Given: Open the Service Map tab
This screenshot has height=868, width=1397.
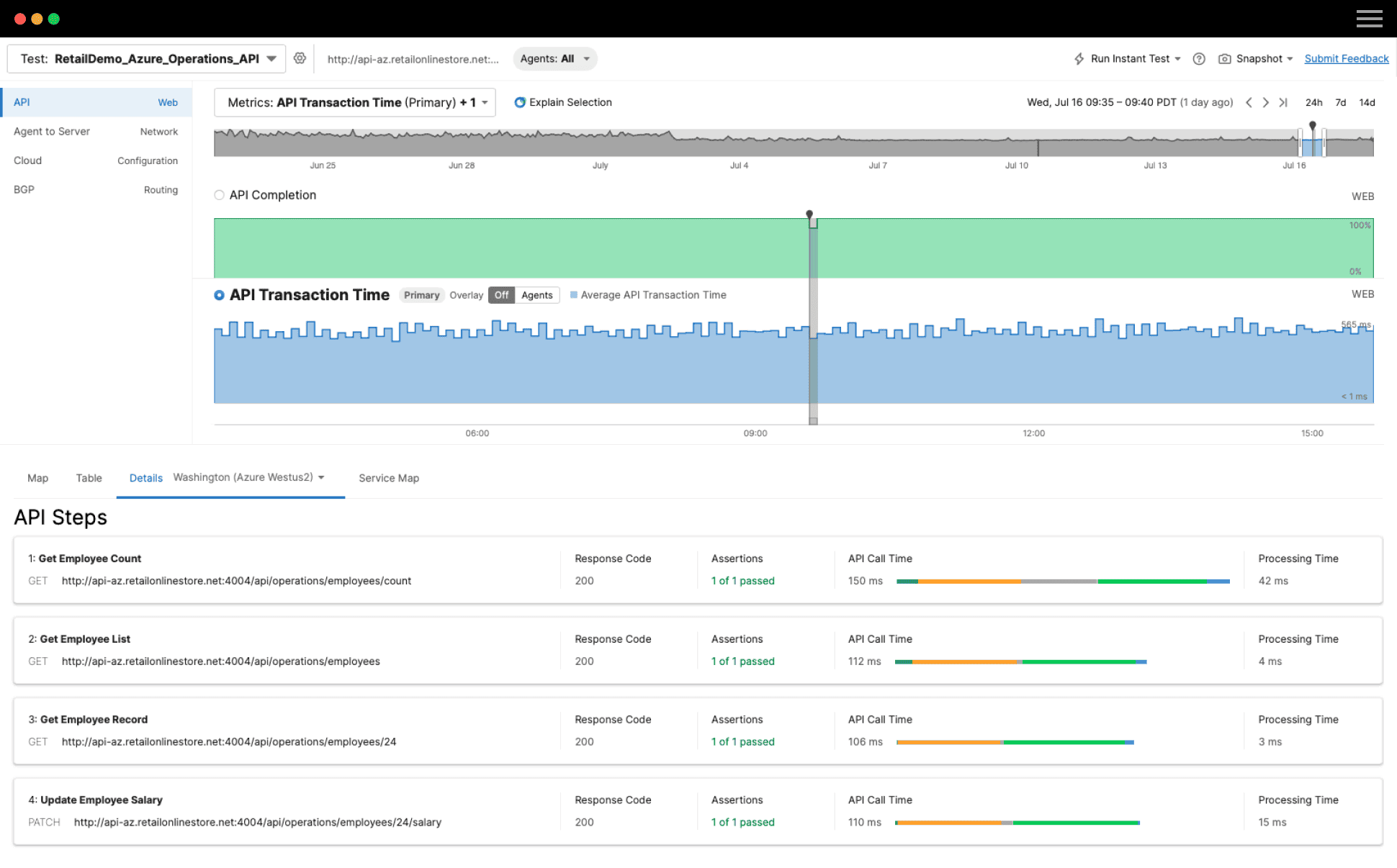Looking at the screenshot, I should [388, 477].
